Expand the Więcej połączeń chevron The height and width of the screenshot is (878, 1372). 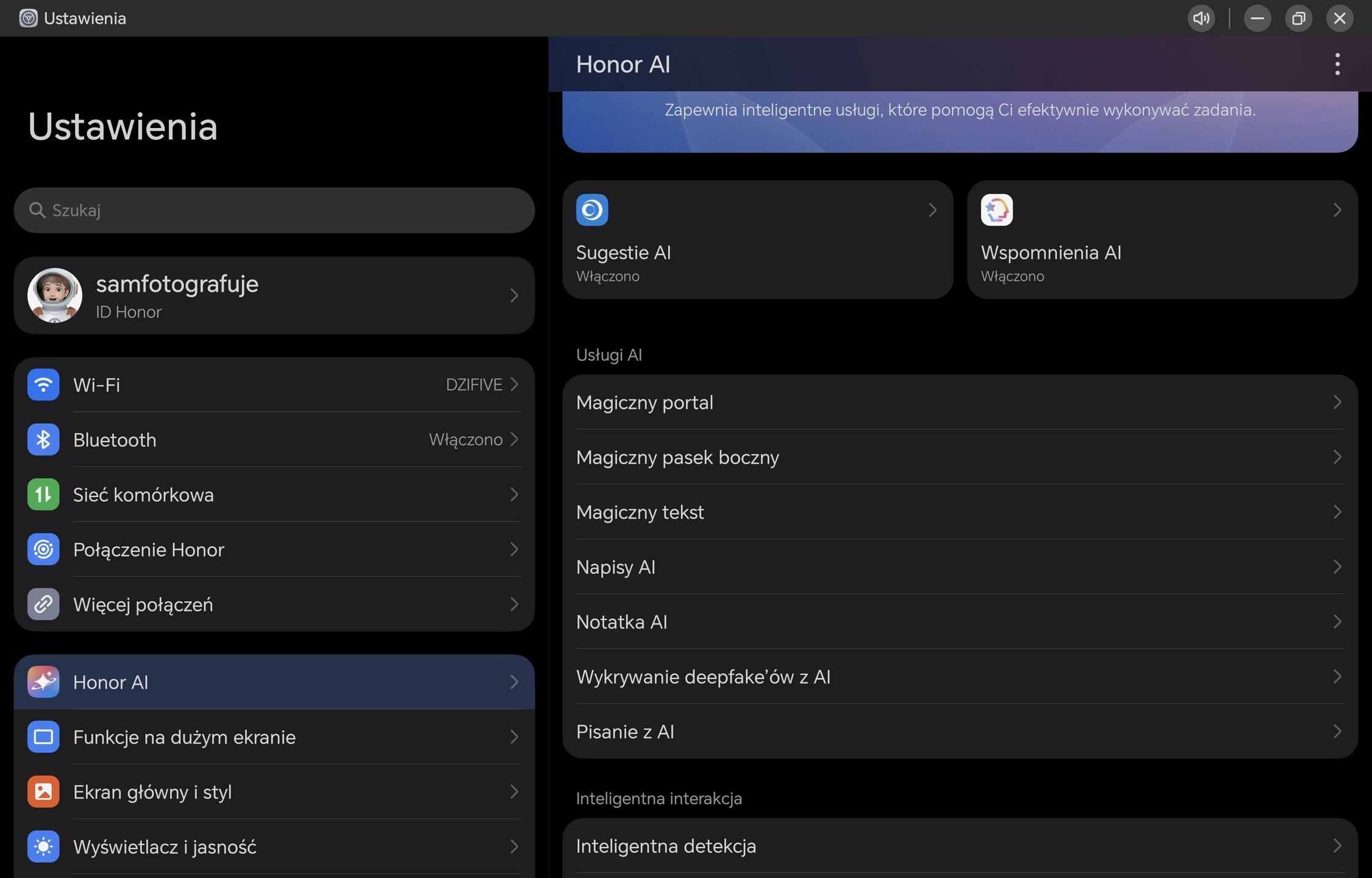514,604
